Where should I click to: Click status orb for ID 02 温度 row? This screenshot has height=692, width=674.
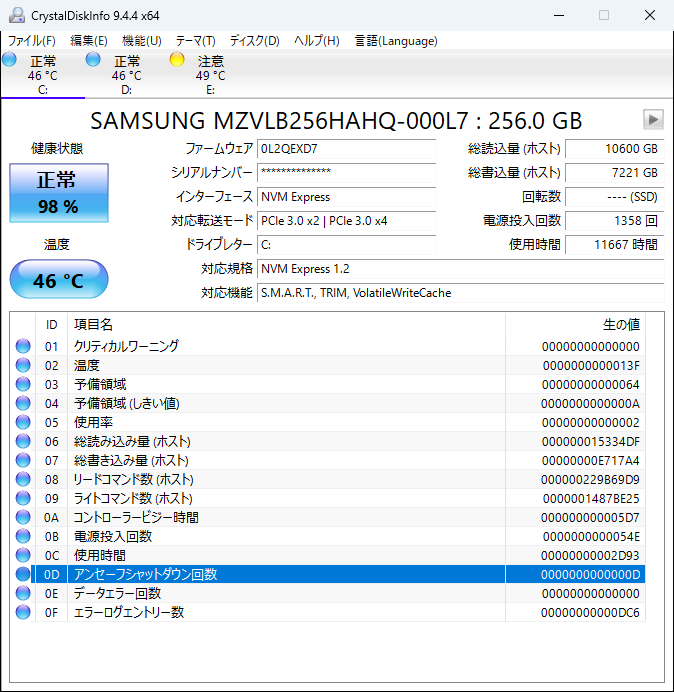coord(23,365)
